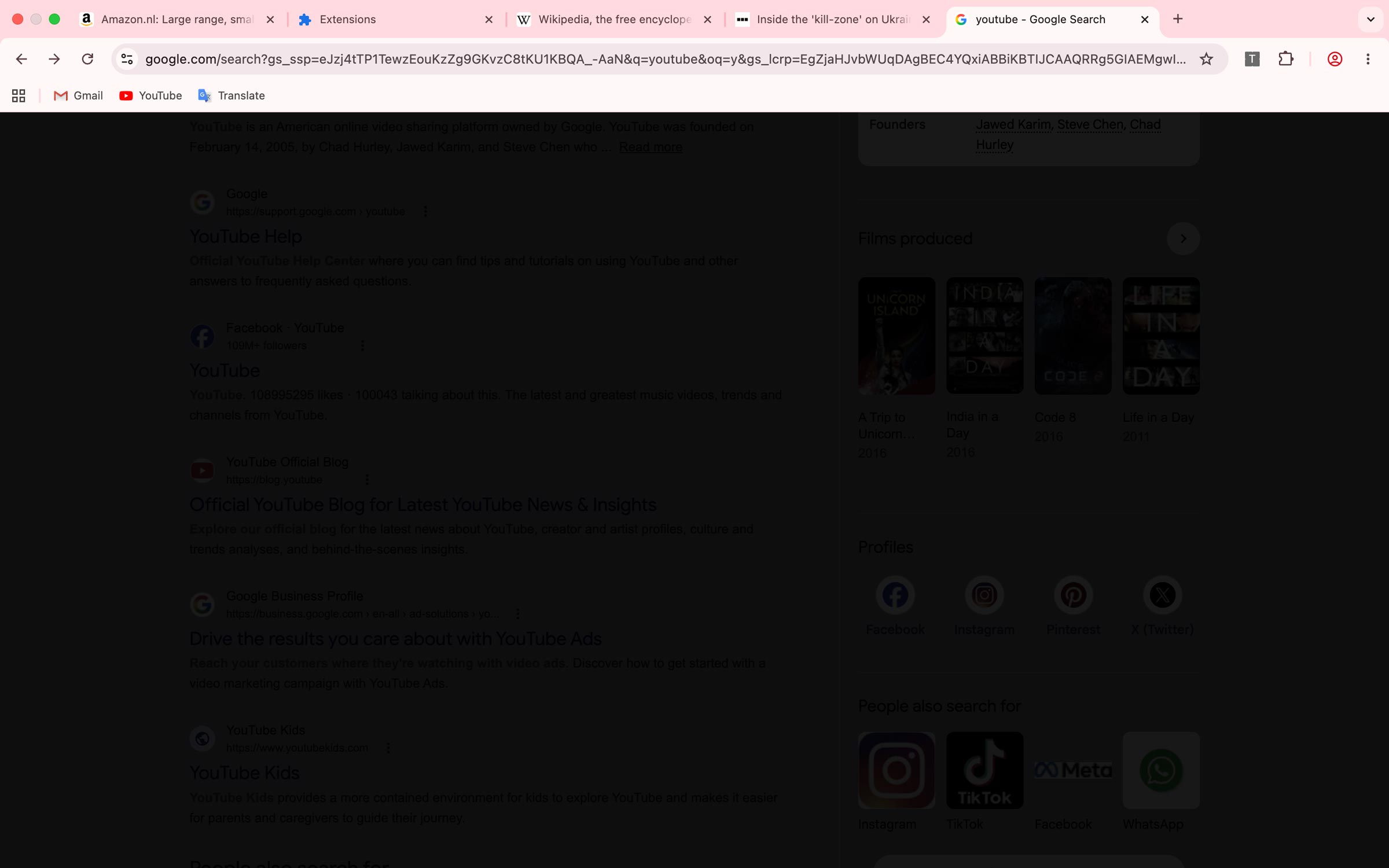Open the YouTube Help result
This screenshot has height=868, width=1389.
245,236
